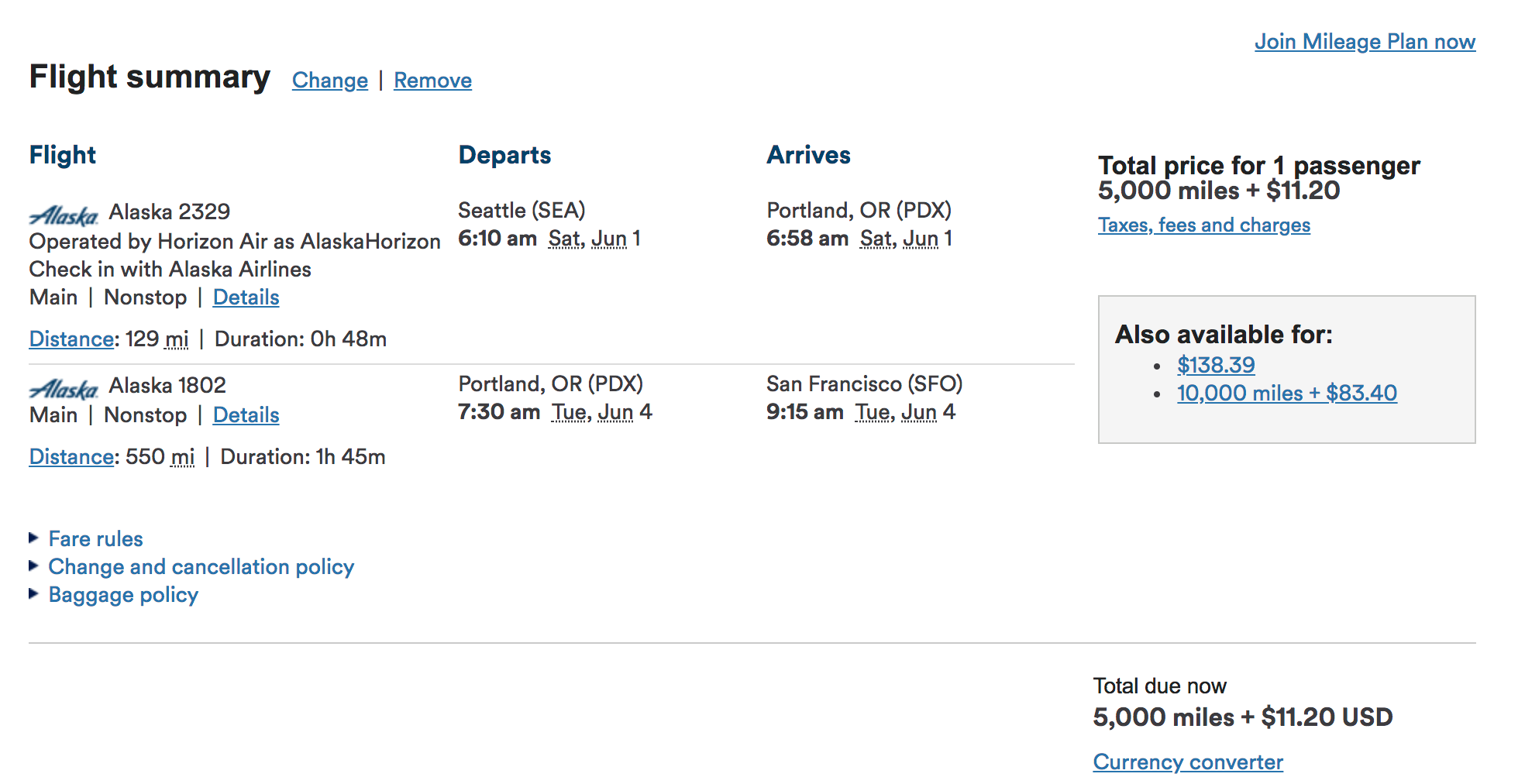View Taxes, fees and charges
Image resolution: width=1525 pixels, height=784 pixels.
tap(1203, 225)
